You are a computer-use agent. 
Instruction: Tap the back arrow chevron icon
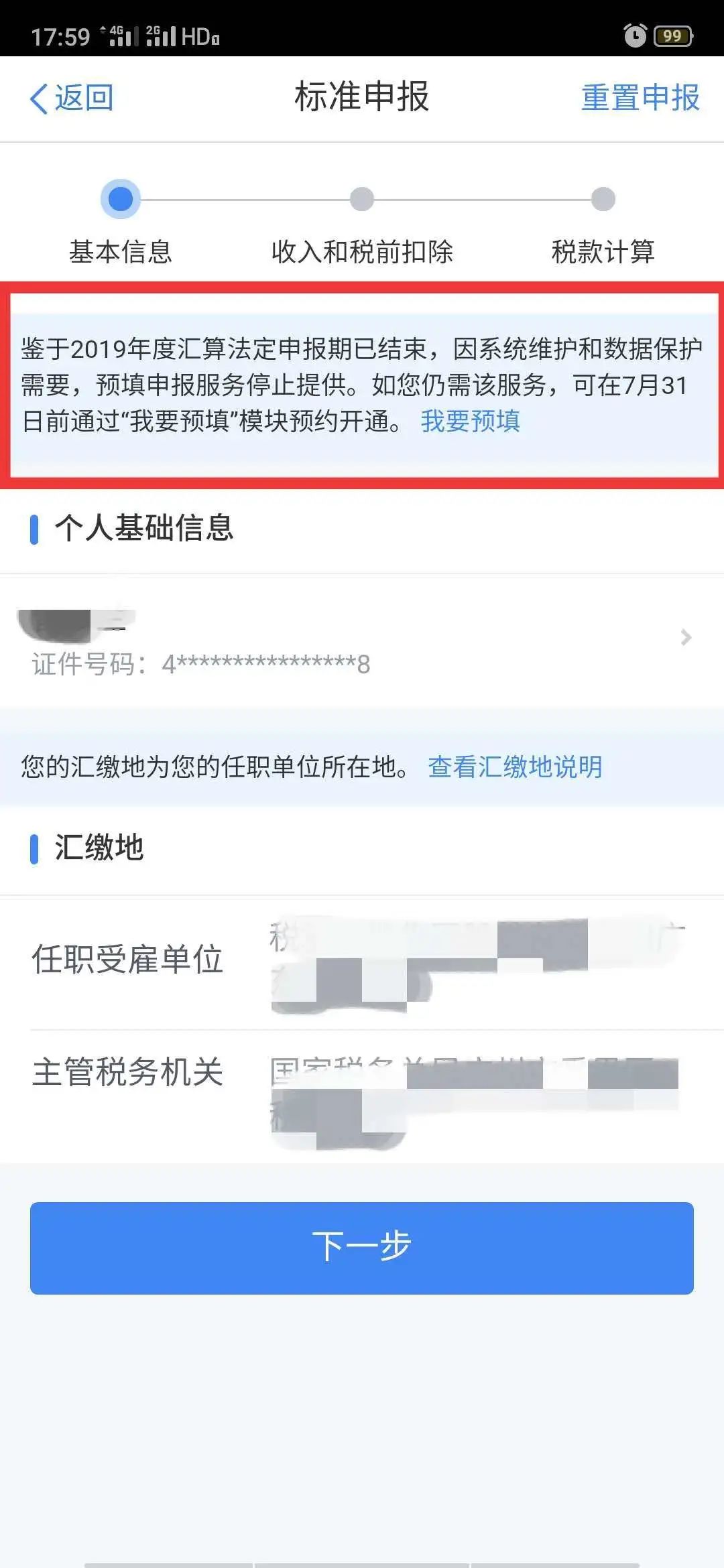click(39, 99)
